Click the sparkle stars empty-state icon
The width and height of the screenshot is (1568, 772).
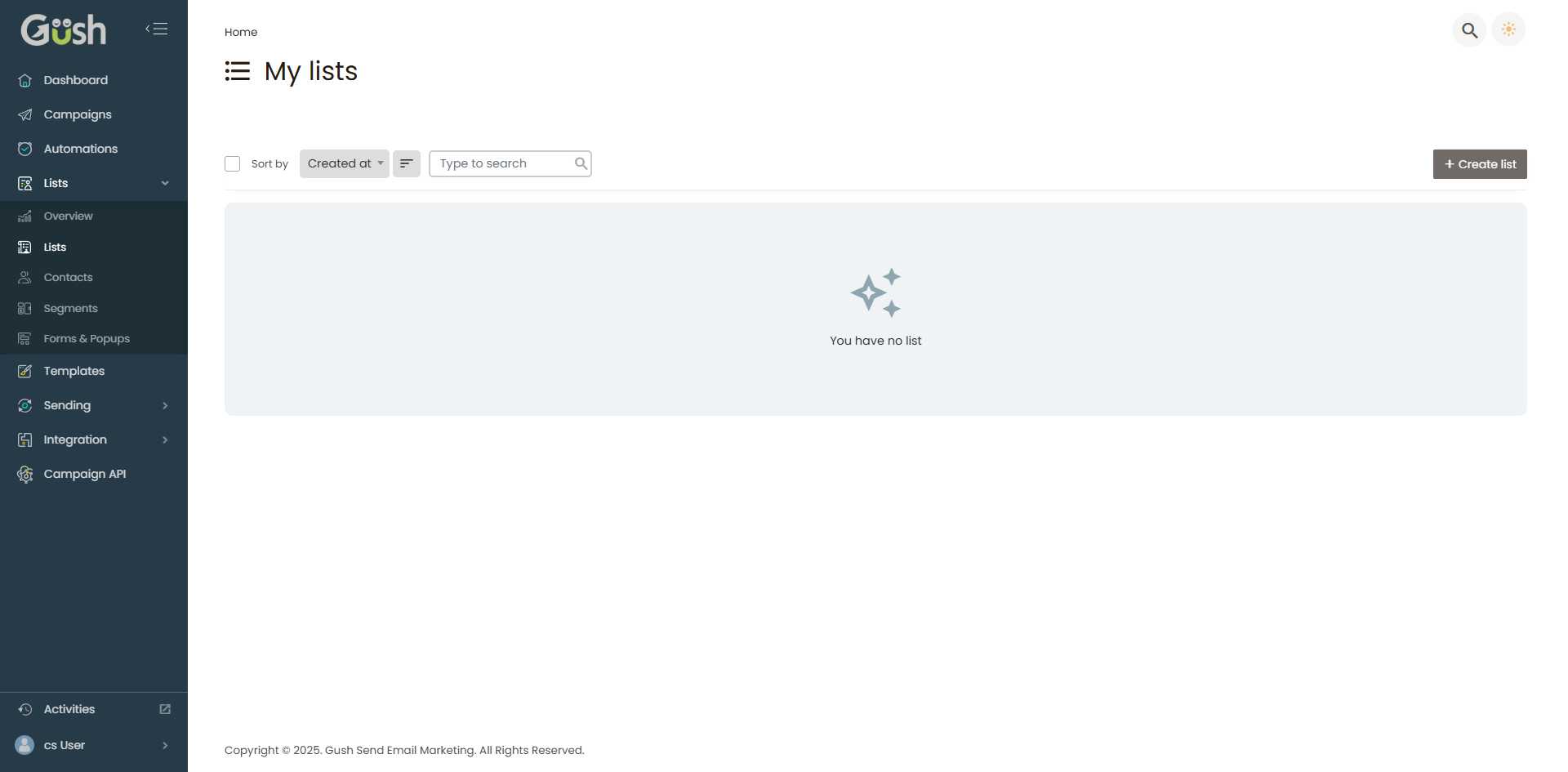pyautogui.click(x=875, y=292)
